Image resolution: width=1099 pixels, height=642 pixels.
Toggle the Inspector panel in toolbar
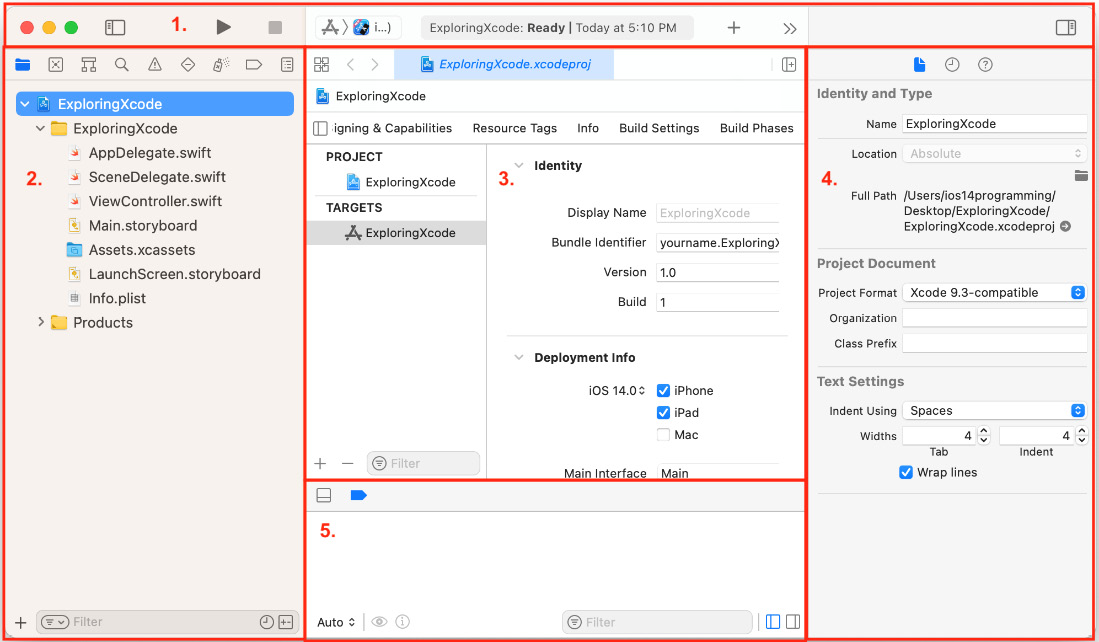(1065, 27)
